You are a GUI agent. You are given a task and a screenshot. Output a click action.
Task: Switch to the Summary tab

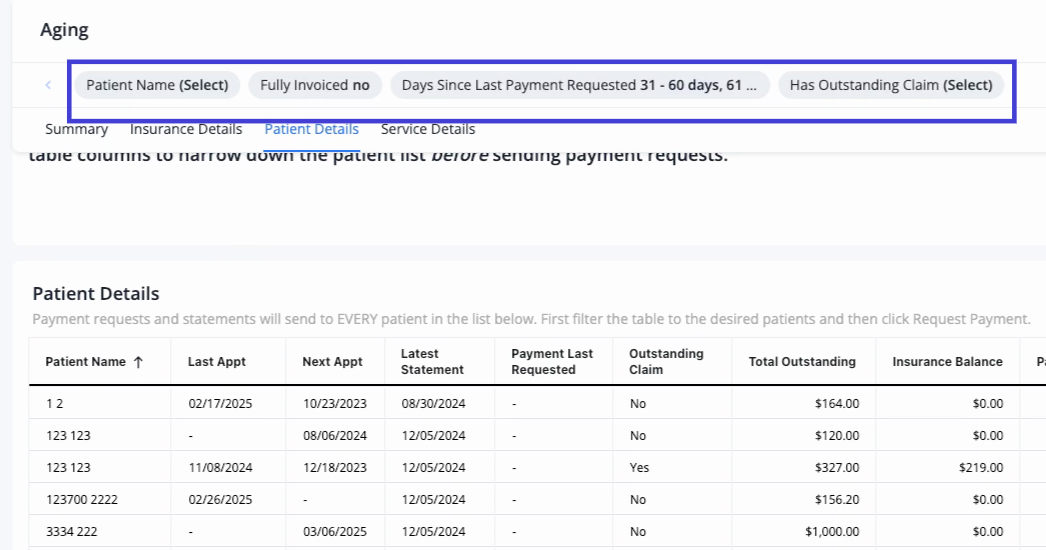coord(77,129)
